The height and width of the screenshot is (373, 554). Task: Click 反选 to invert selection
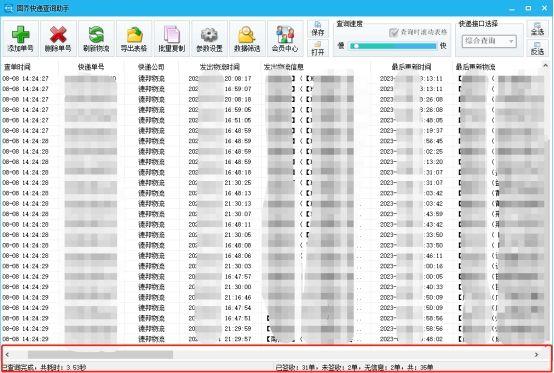pos(537,48)
